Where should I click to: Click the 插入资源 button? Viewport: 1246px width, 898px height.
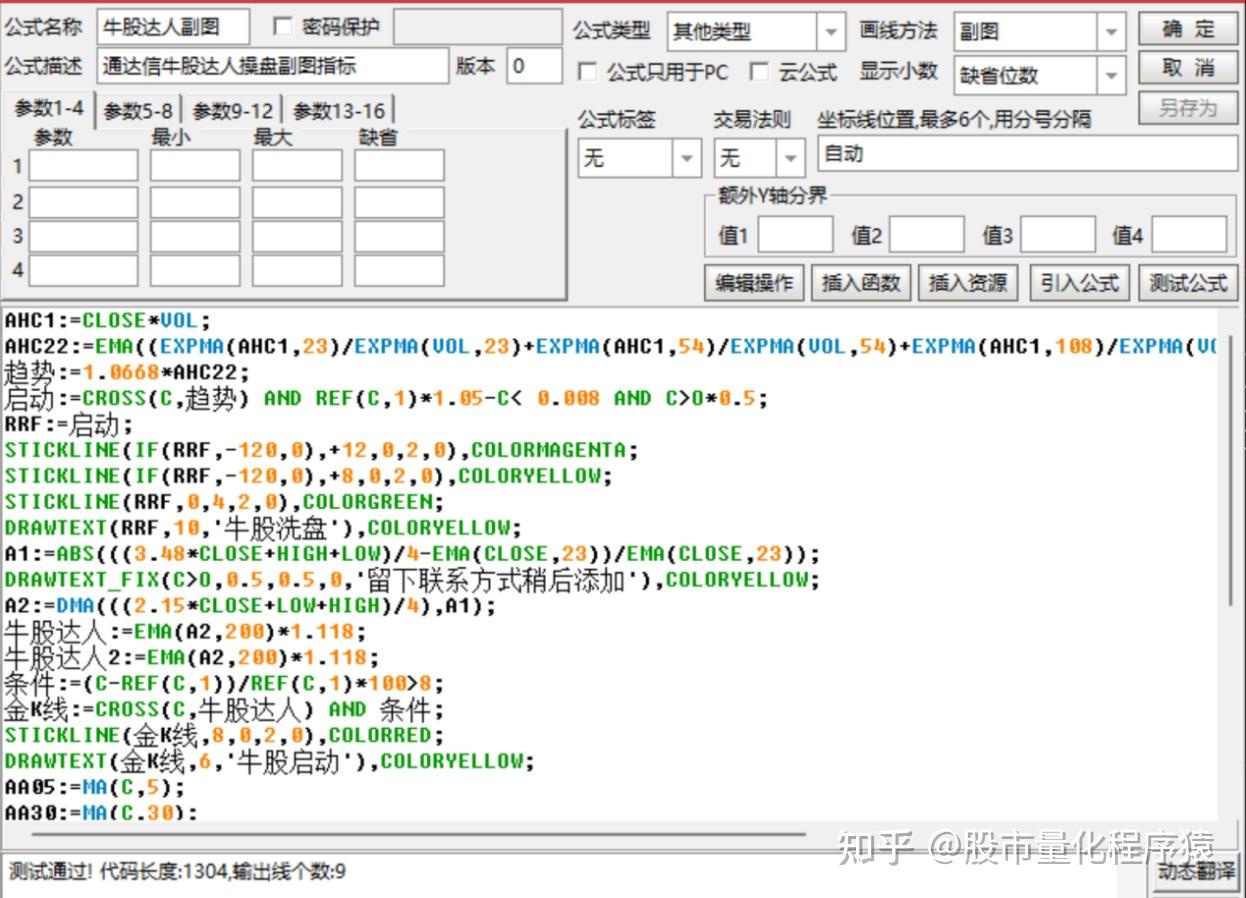968,283
